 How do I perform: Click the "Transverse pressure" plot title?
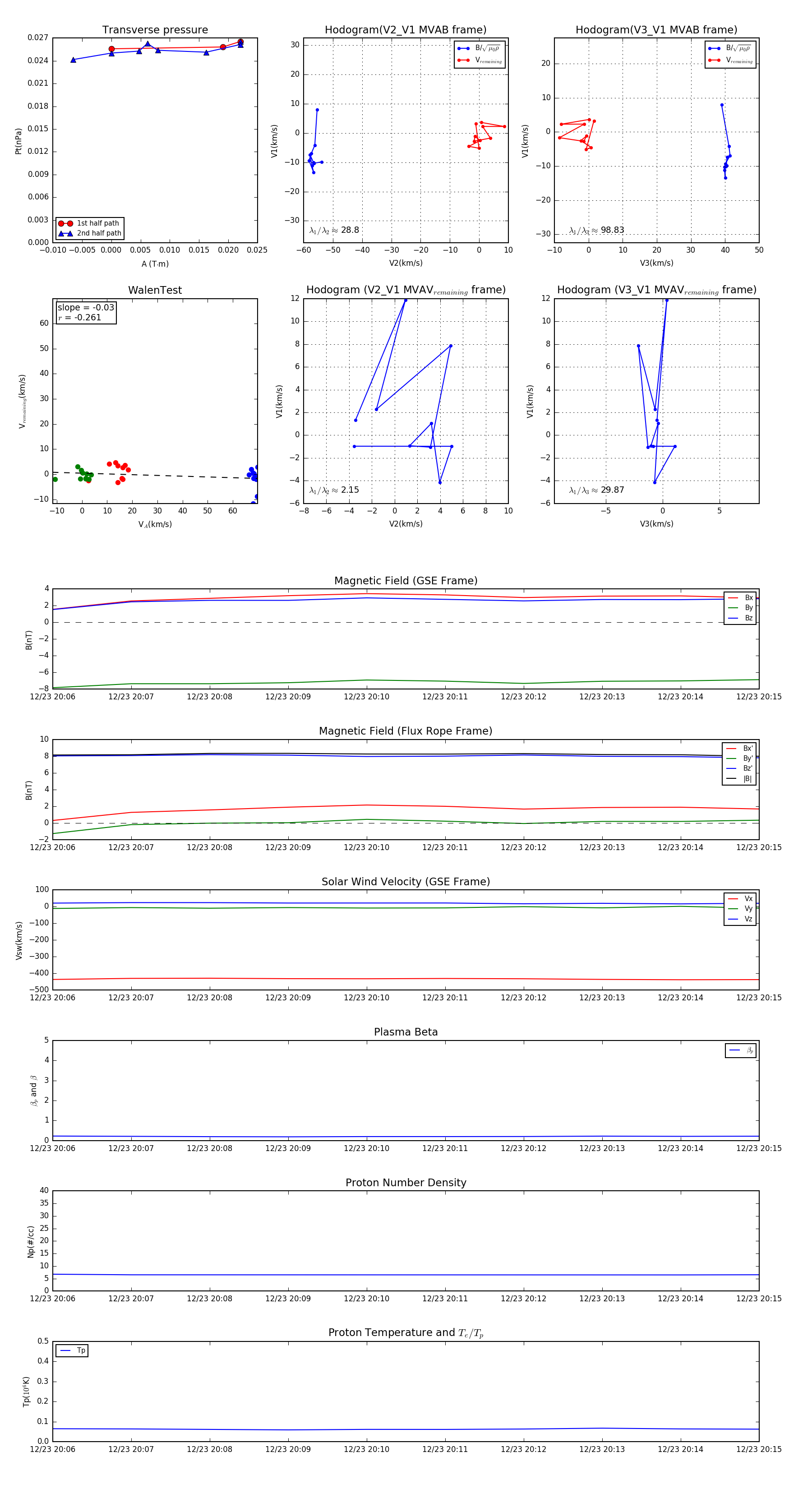pyautogui.click(x=155, y=30)
